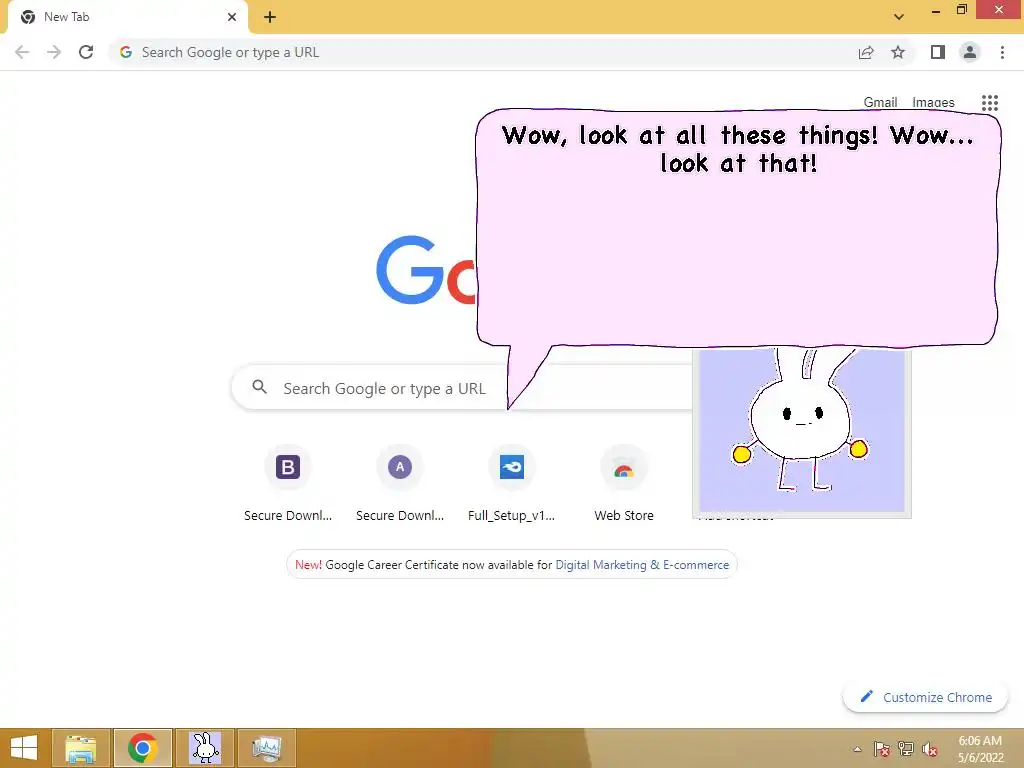
Task: Open the Full_Setup_v1... shortcut
Action: [511, 483]
